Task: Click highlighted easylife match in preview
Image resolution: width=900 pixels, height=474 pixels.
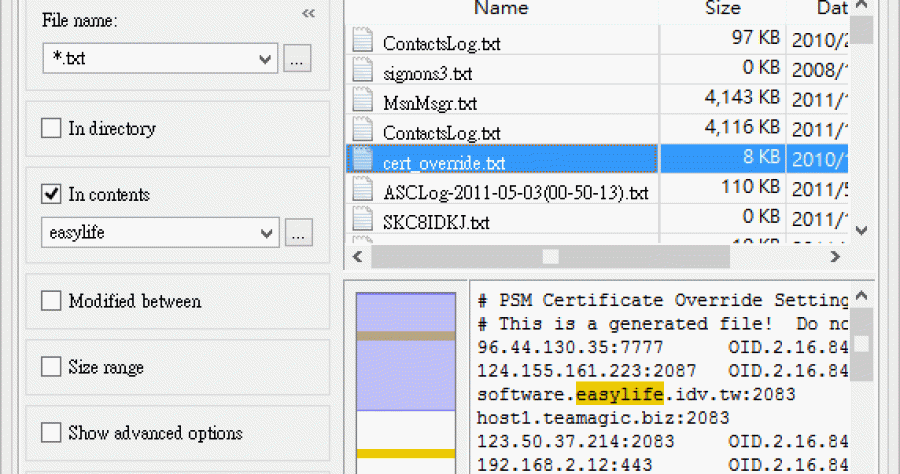Action: coord(619,394)
